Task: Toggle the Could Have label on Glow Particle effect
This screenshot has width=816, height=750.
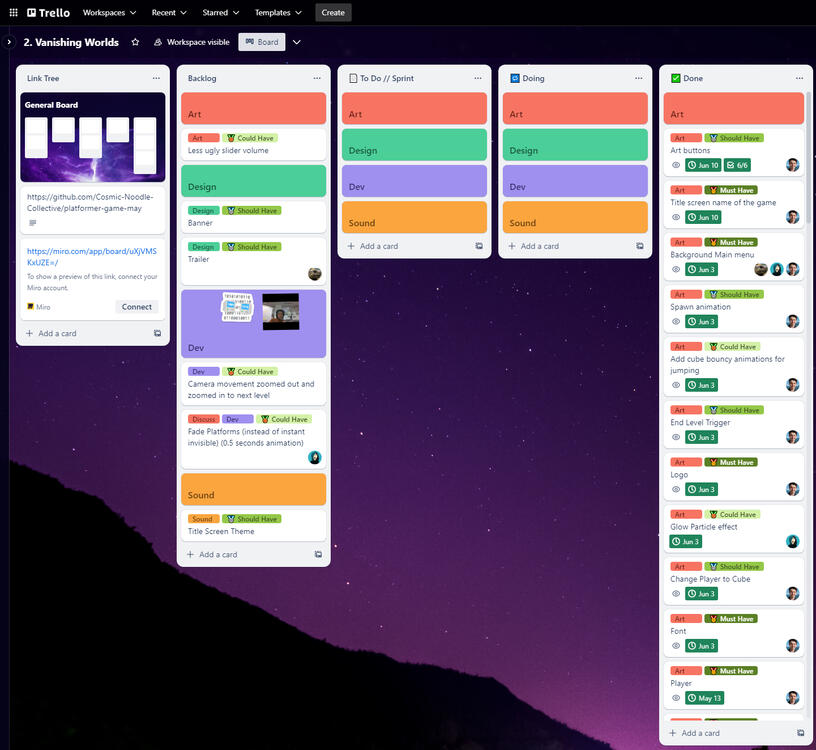Action: click(x=732, y=515)
